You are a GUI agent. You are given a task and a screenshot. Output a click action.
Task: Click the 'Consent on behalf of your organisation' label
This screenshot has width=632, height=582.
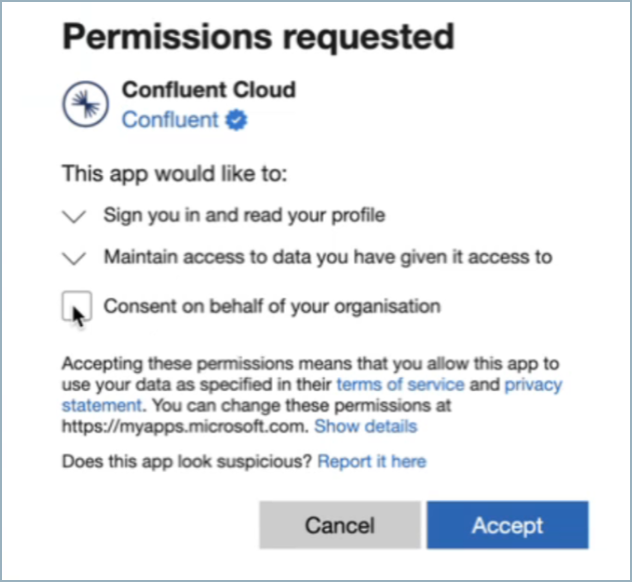coord(271,306)
